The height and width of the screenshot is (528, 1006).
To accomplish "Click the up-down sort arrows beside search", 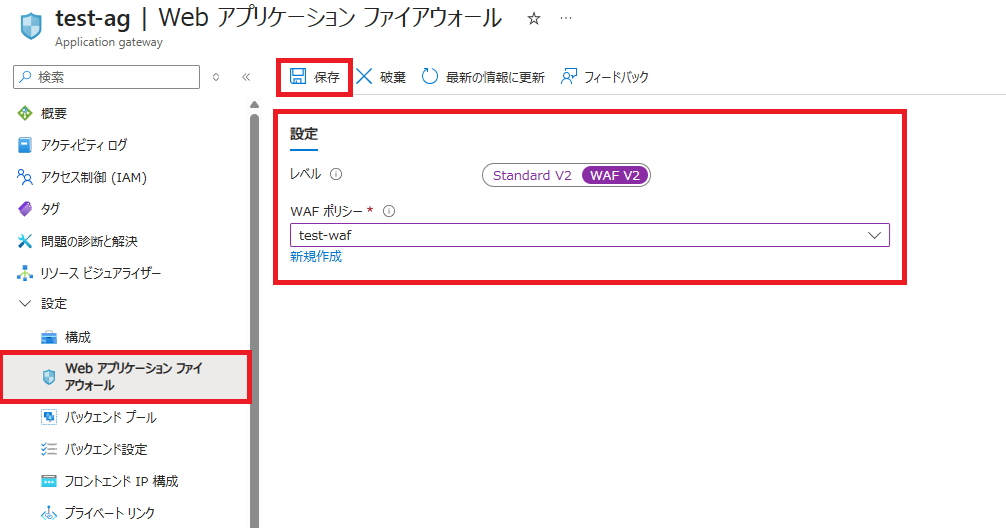I will pos(216,77).
